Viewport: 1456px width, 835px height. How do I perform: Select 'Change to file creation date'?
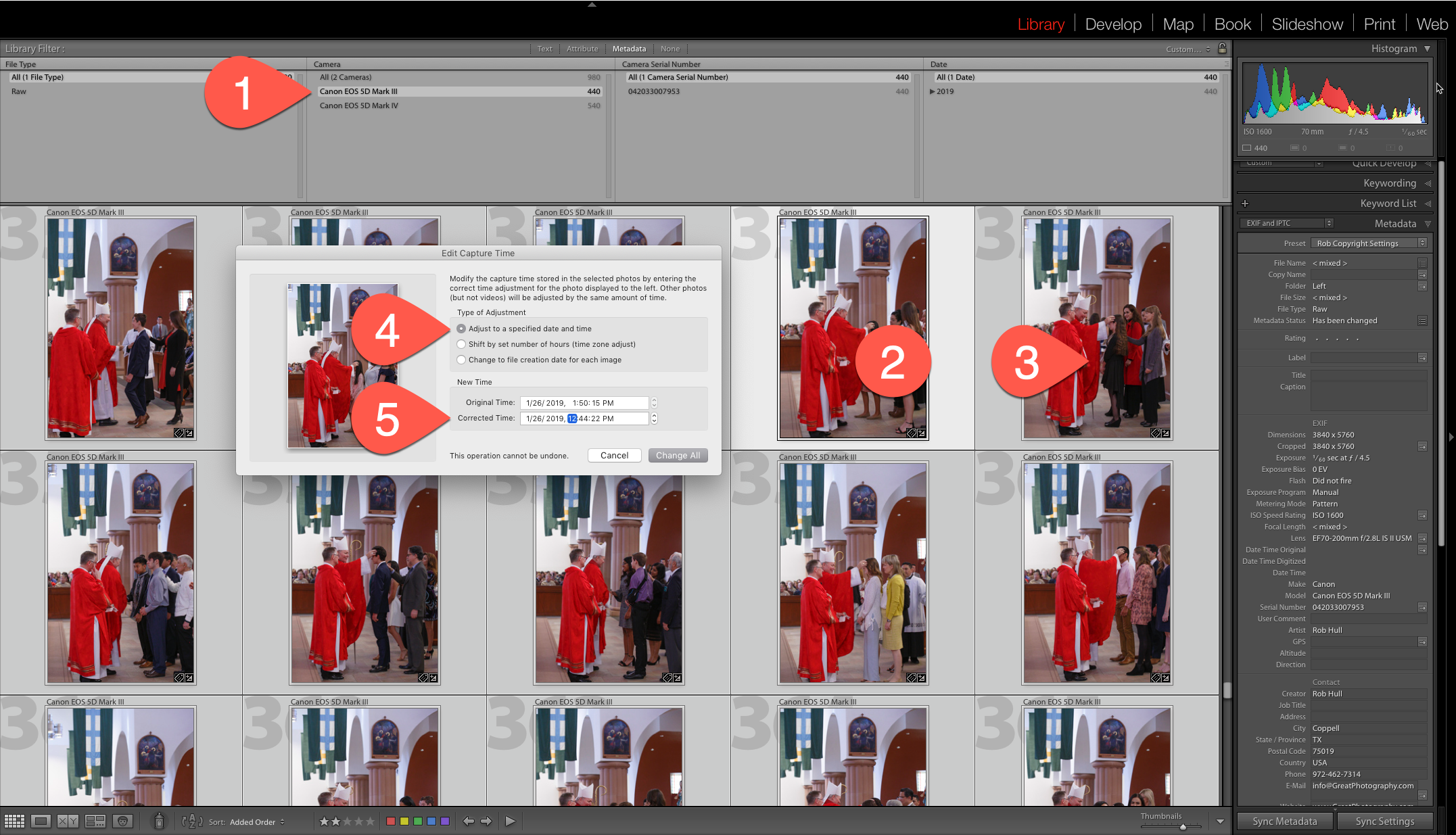[461, 360]
